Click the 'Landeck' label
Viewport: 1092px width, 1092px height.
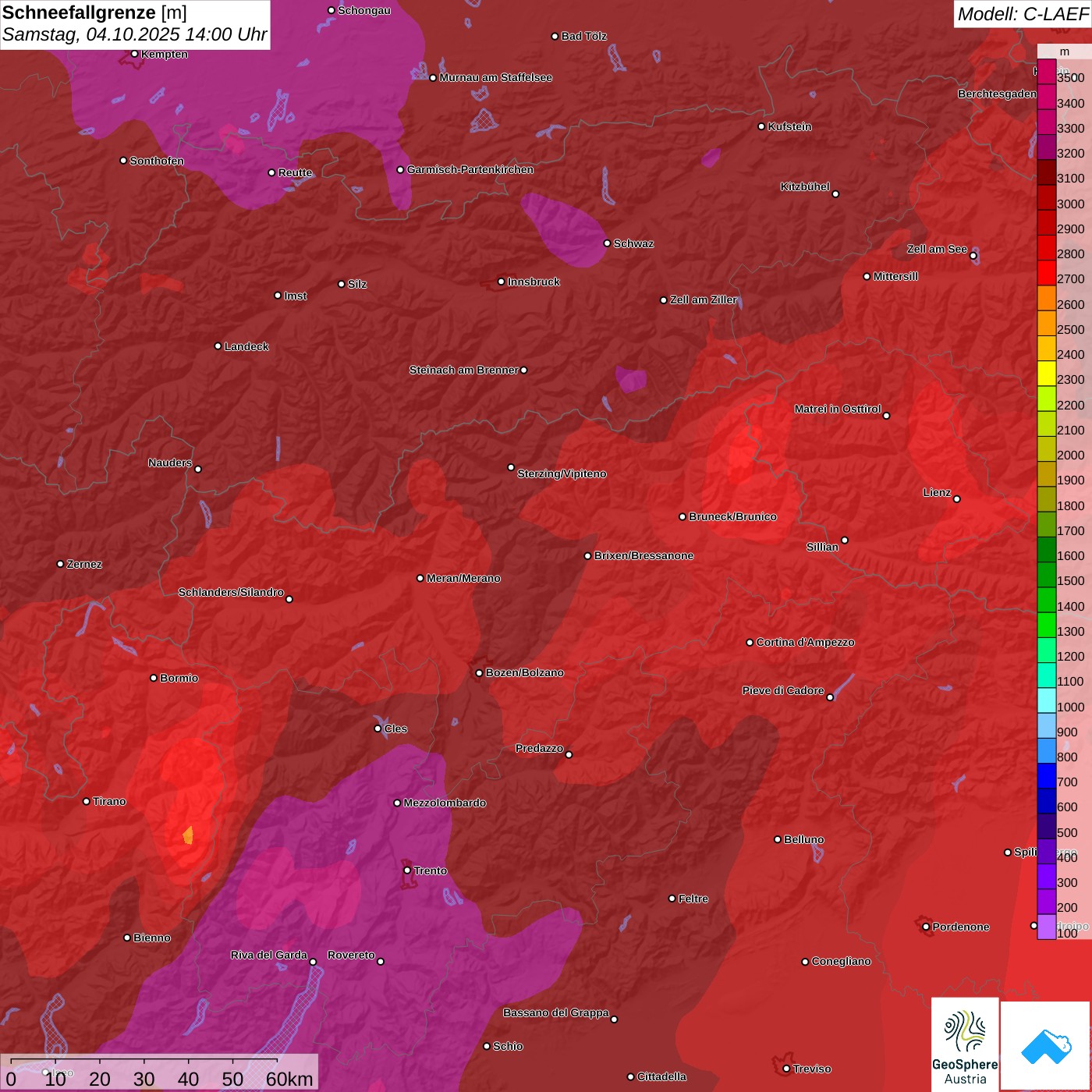coord(246,346)
